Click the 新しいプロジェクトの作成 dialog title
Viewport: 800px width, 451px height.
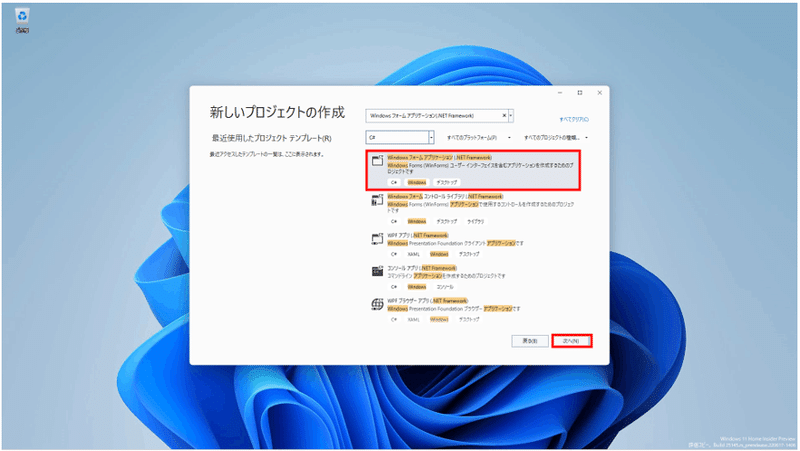277,112
